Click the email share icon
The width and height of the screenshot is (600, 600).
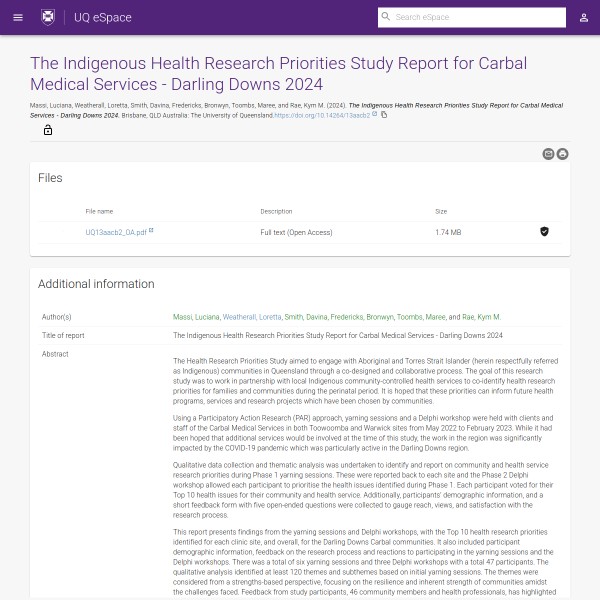pyautogui.click(x=548, y=153)
